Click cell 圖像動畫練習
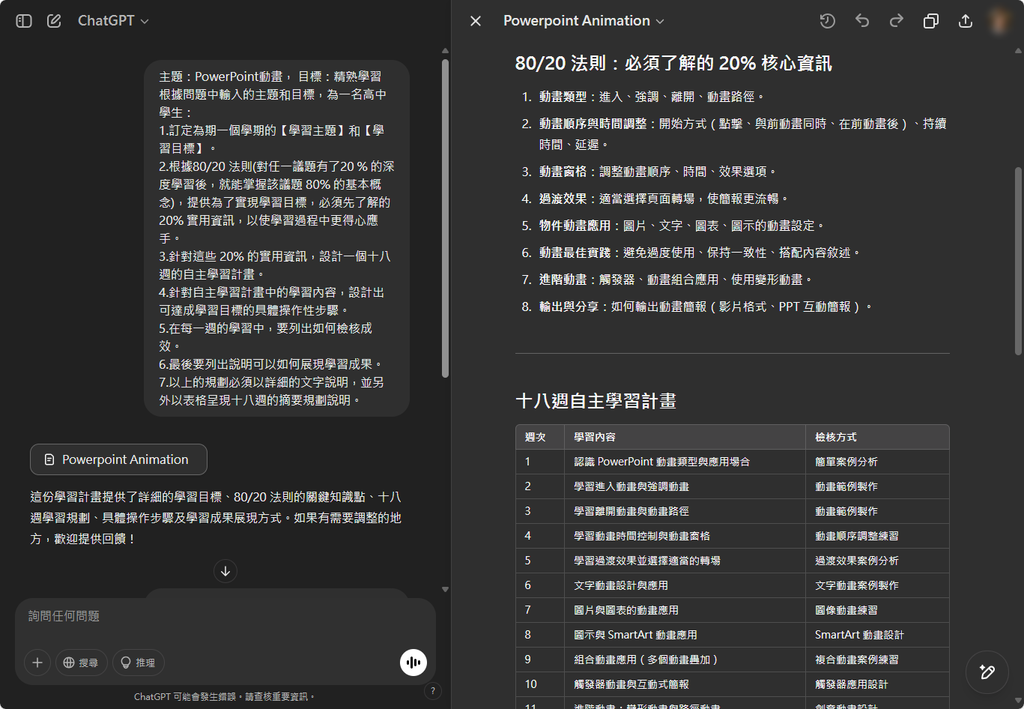The image size is (1024, 709). (877, 610)
